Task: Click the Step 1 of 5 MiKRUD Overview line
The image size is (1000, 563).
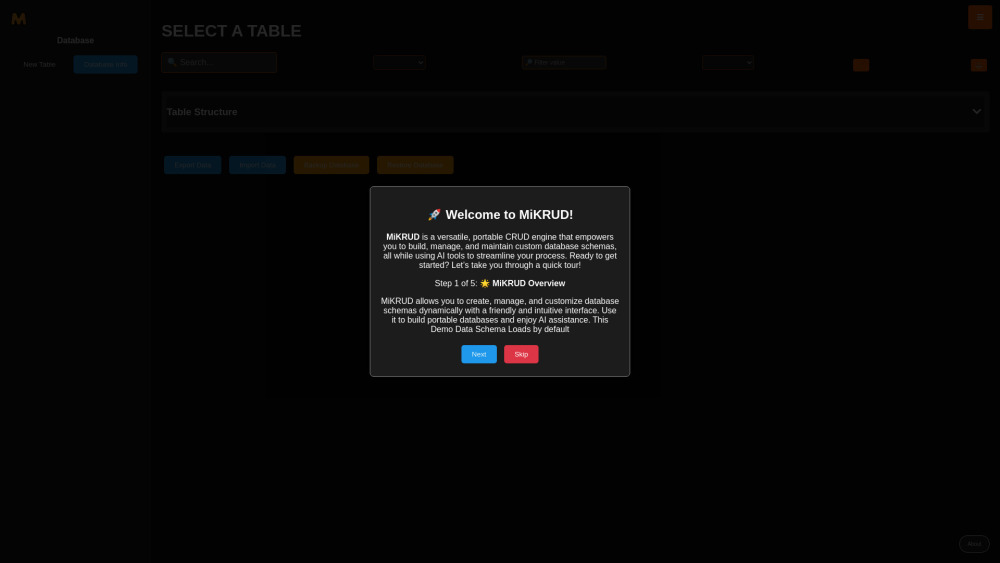Action: (x=500, y=283)
